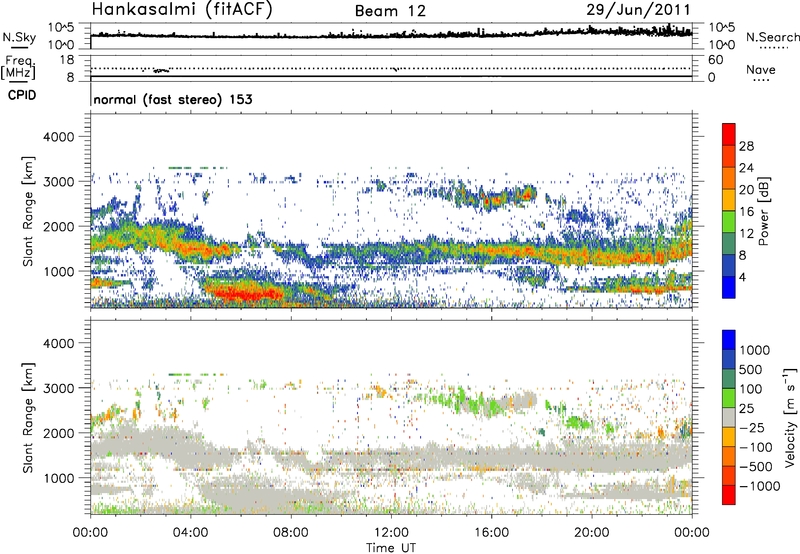The width and height of the screenshot is (800, 554).
Task: Click the Velocity [m s-1] colorbar label
Action: tap(789, 417)
